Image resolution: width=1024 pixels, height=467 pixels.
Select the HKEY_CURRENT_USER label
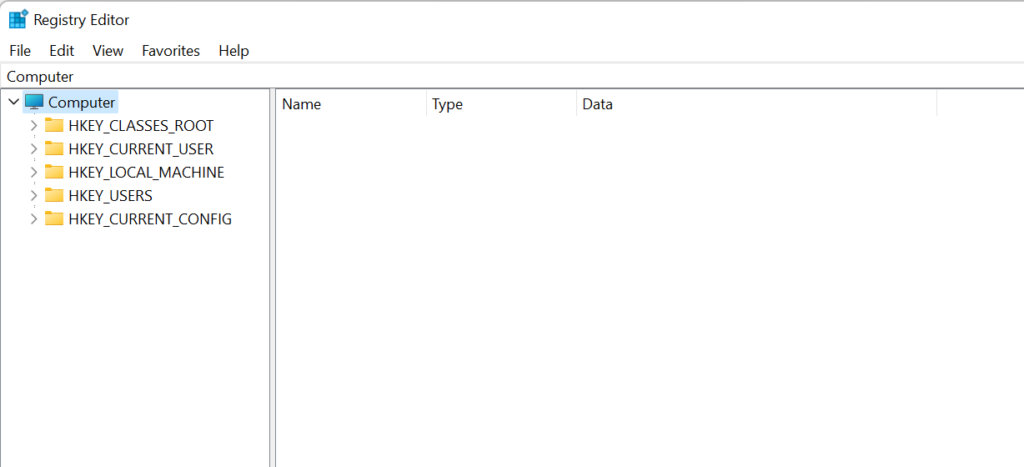tap(141, 149)
